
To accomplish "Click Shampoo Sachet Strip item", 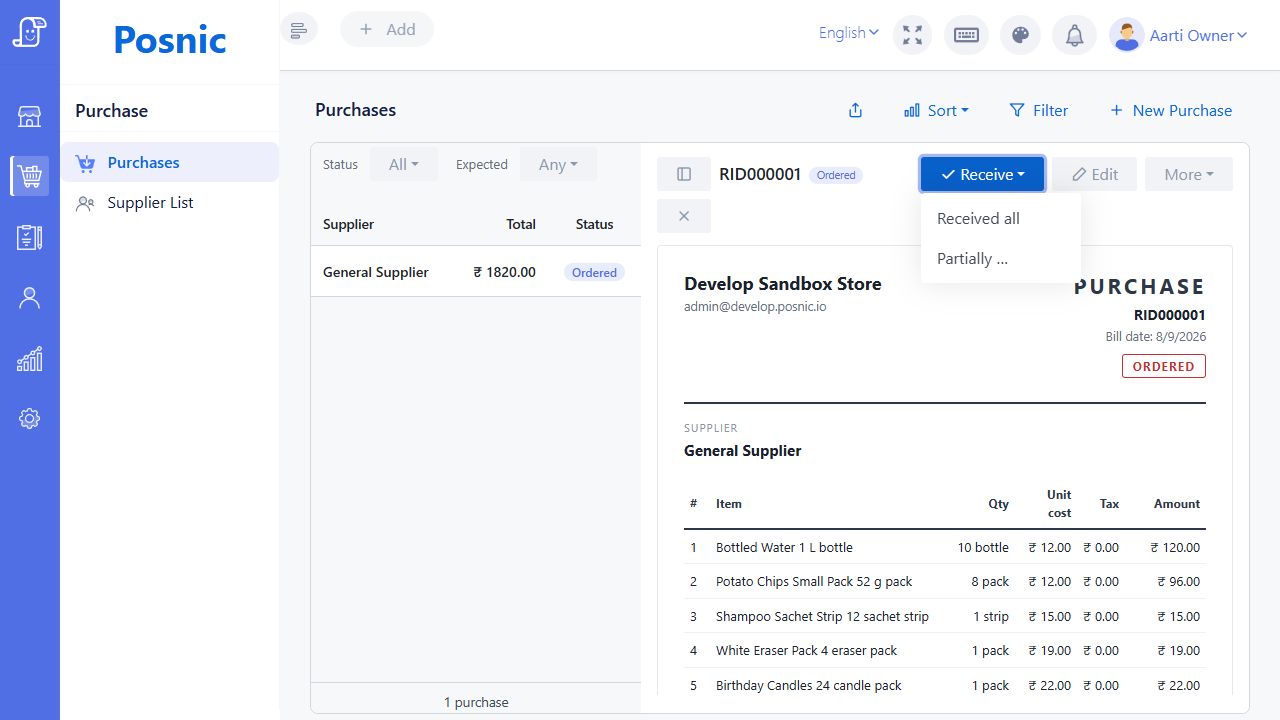I will click(822, 616).
